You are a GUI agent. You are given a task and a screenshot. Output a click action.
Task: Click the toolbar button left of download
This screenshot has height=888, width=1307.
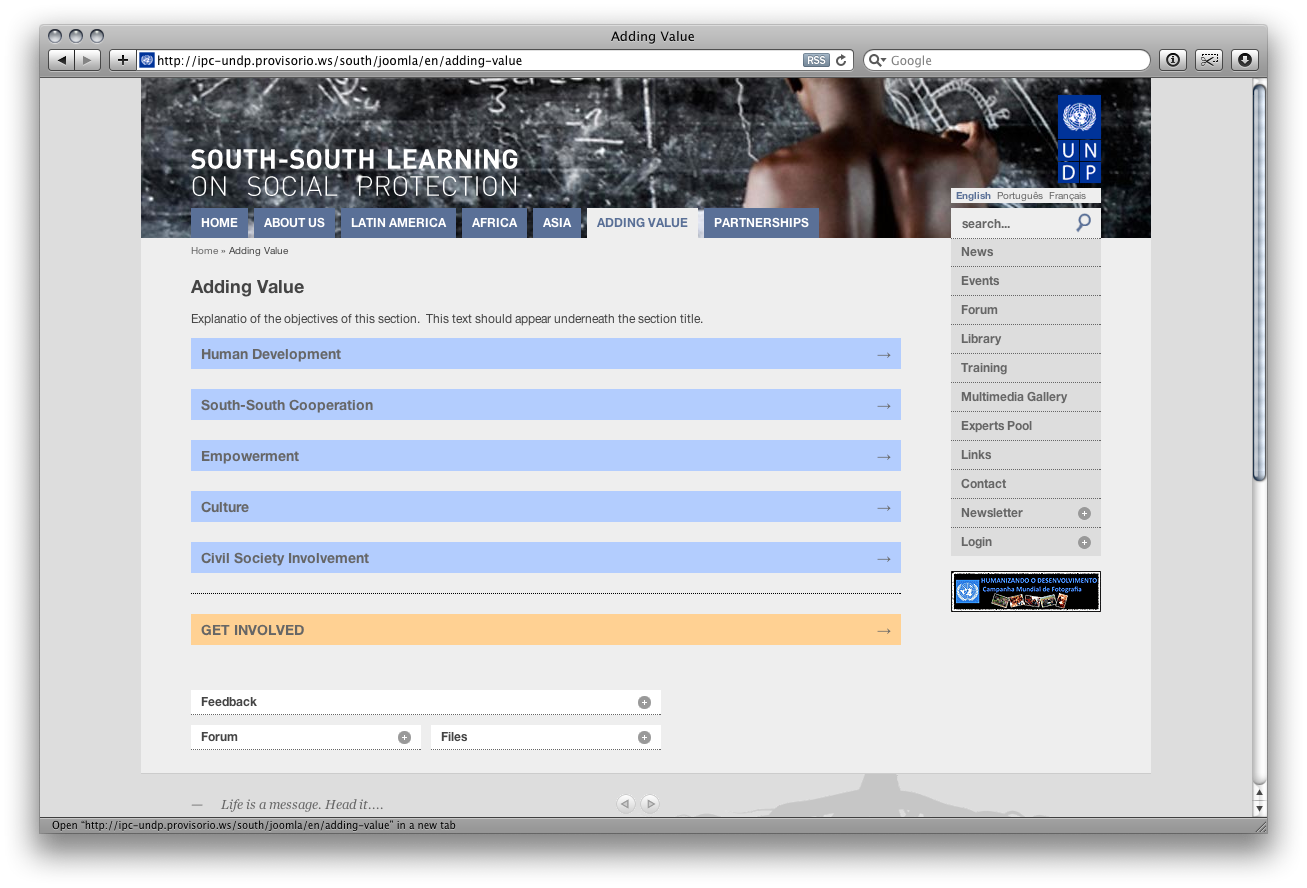pos(1209,60)
